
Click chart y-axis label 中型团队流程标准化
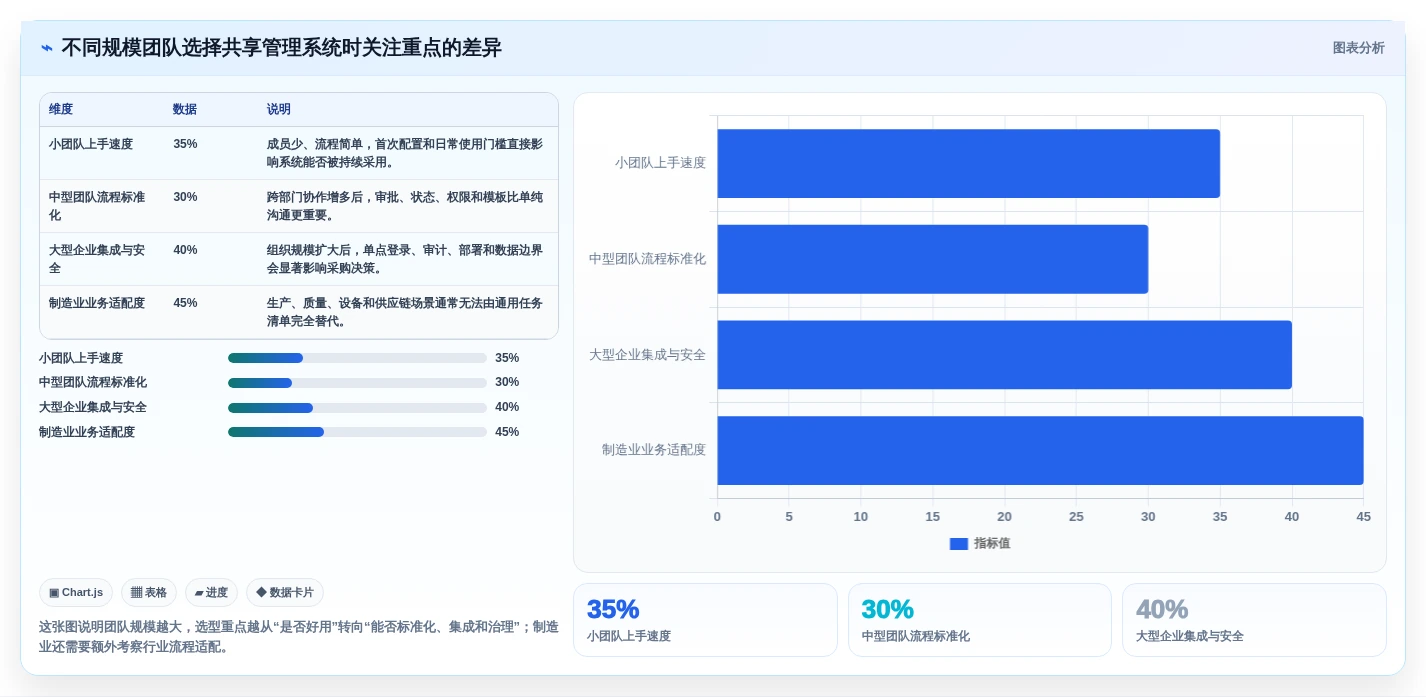647,259
